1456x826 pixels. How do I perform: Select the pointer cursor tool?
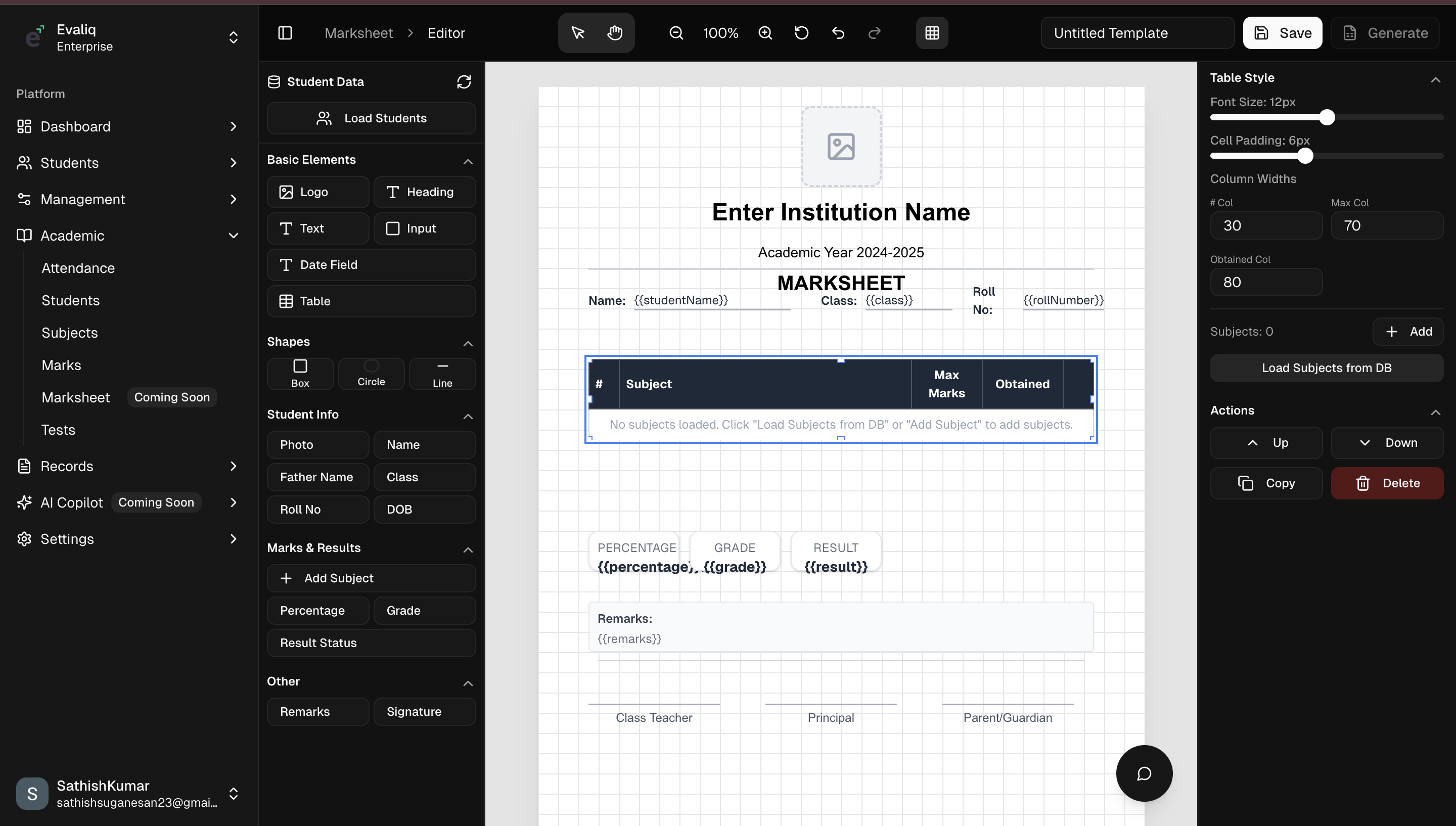[x=578, y=33]
